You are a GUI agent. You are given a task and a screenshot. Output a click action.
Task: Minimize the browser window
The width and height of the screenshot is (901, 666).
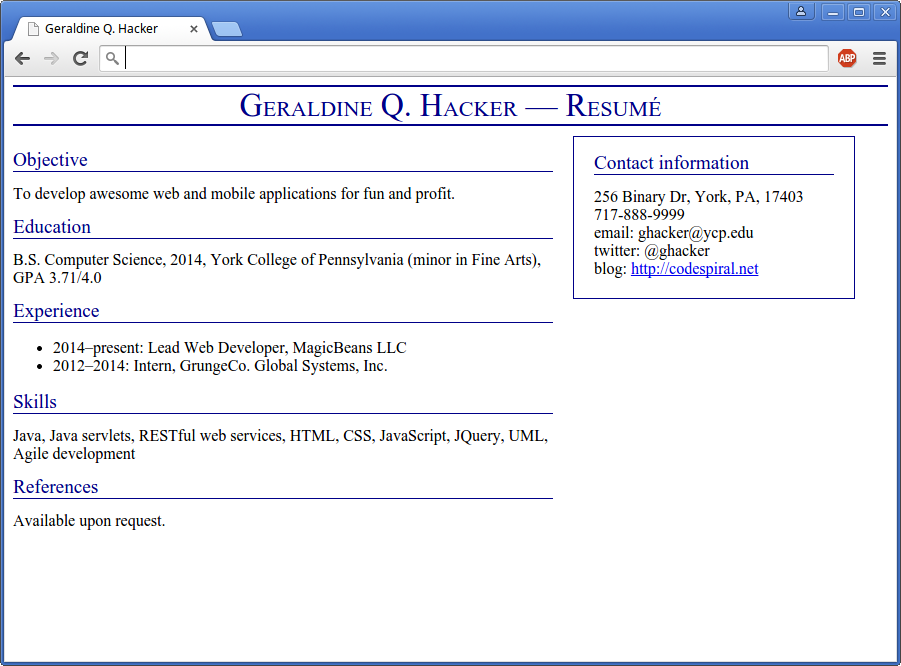(x=832, y=12)
